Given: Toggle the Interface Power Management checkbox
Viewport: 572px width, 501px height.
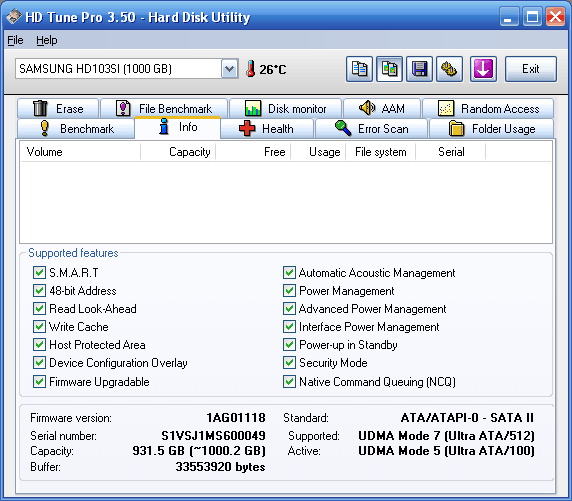Looking at the screenshot, I should click(289, 327).
